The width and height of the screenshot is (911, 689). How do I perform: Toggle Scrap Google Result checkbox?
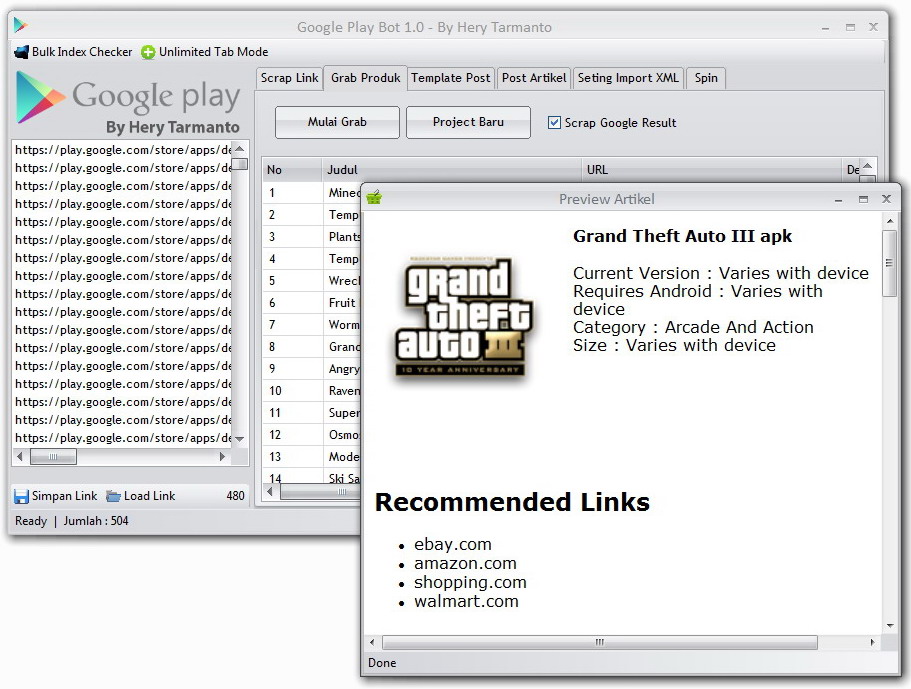(554, 123)
